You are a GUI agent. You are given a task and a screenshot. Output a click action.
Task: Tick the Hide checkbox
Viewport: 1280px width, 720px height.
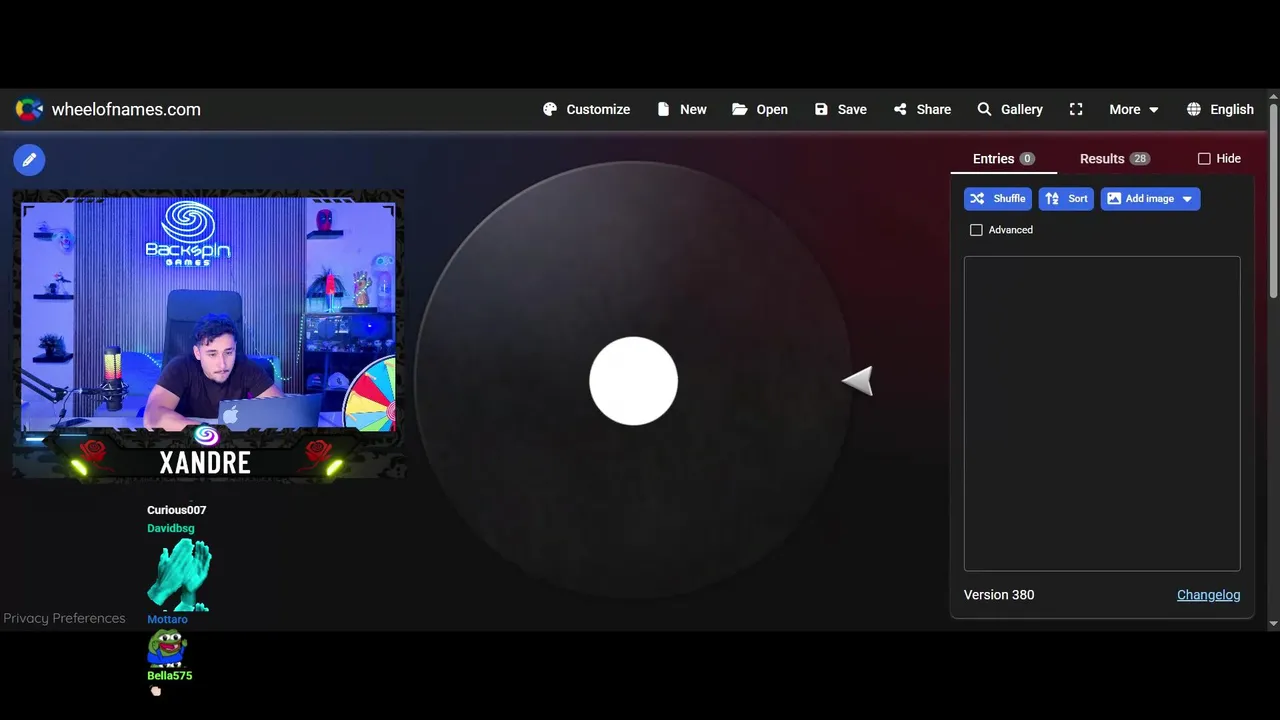coord(1204,159)
